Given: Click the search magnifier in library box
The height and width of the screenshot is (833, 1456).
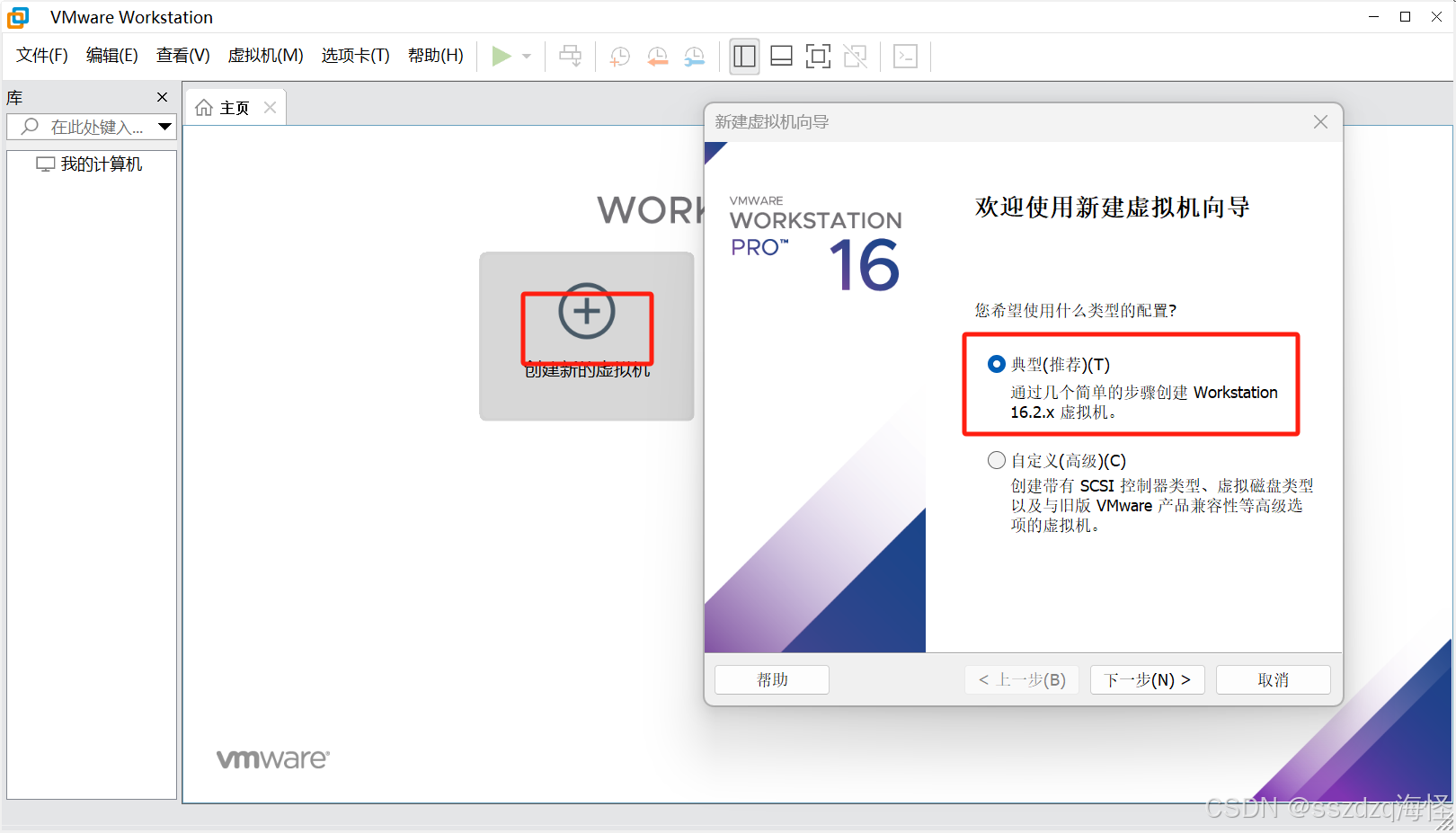Looking at the screenshot, I should tap(30, 127).
